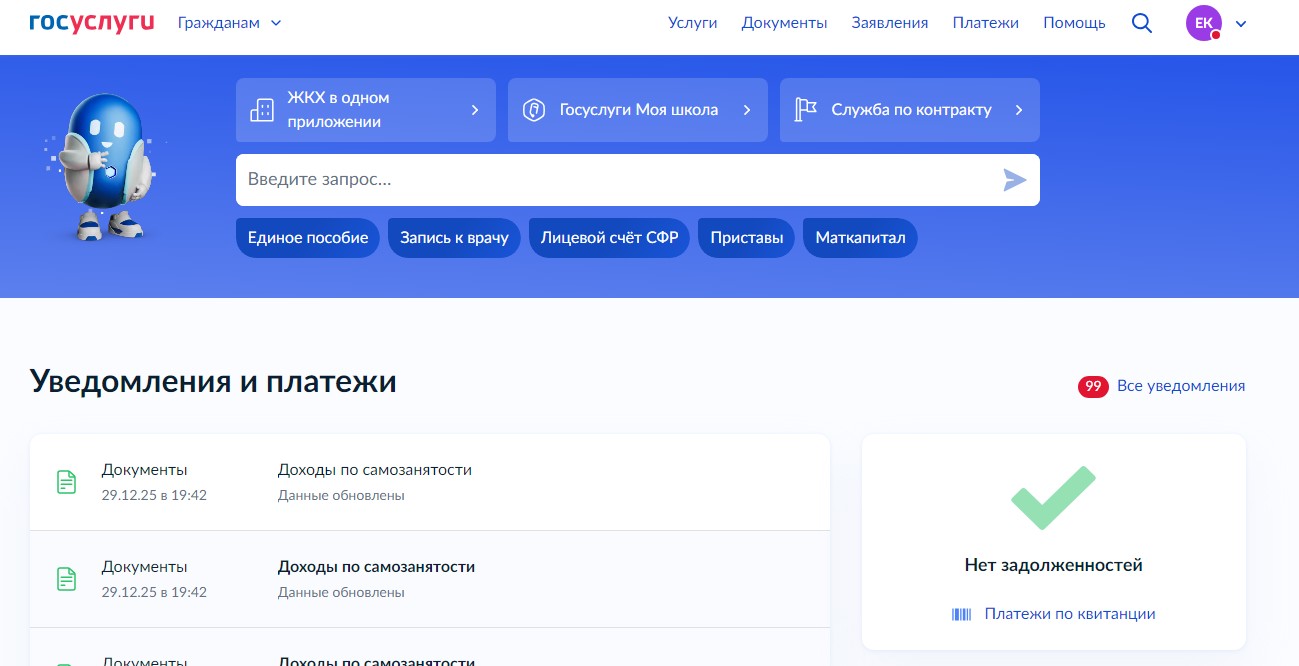Open Все уведомления
This screenshot has height=666, width=1299.
1181,385
